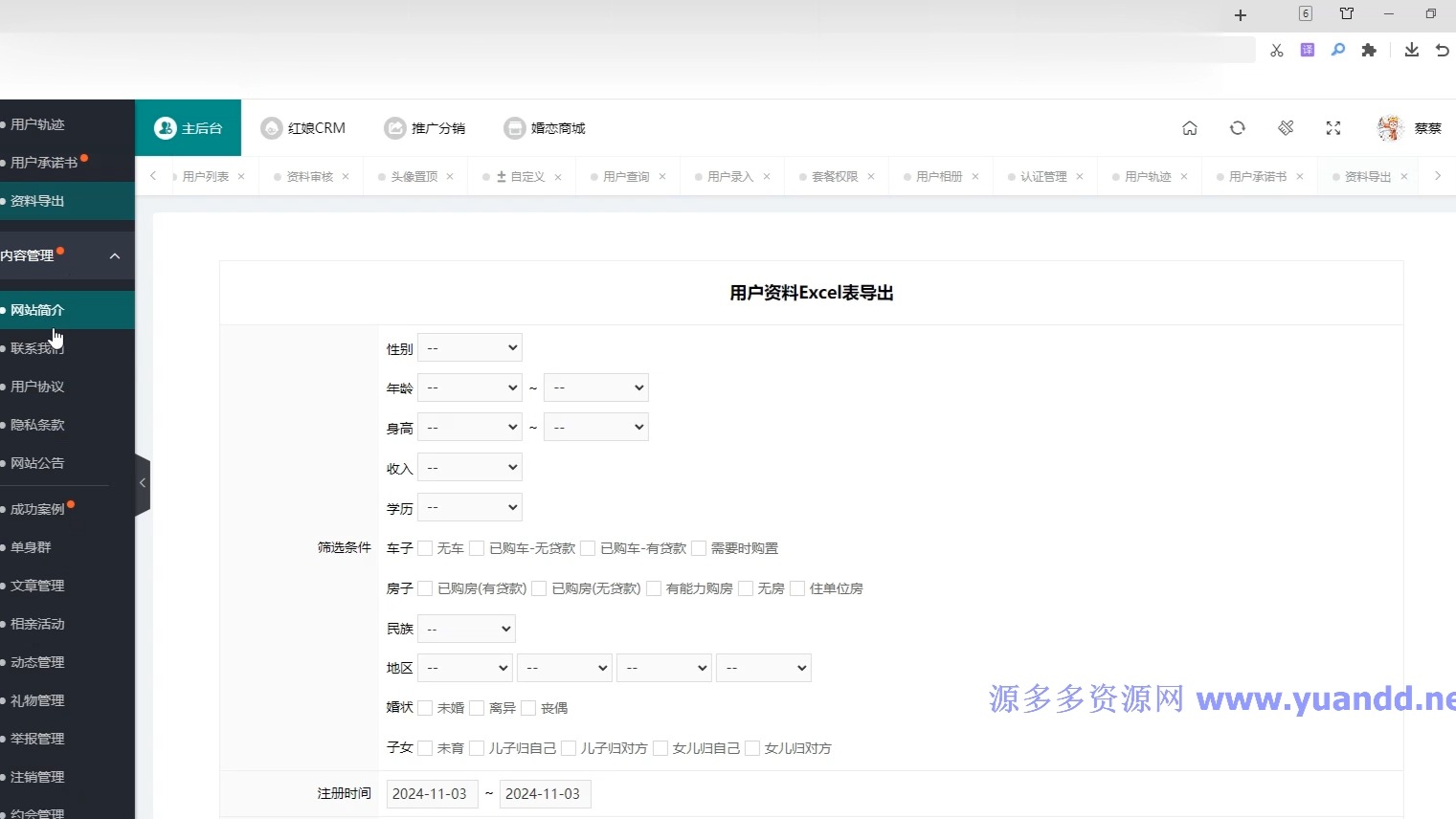Close the 资料审核 tab

tap(346, 177)
